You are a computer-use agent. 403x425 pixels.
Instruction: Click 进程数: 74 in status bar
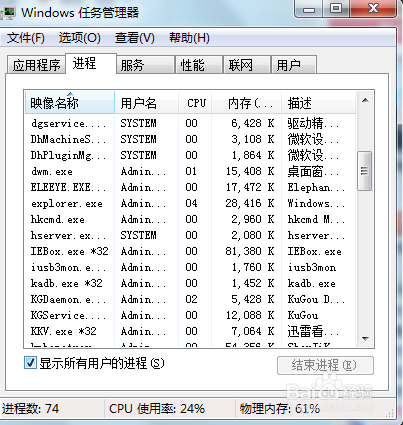point(30,409)
